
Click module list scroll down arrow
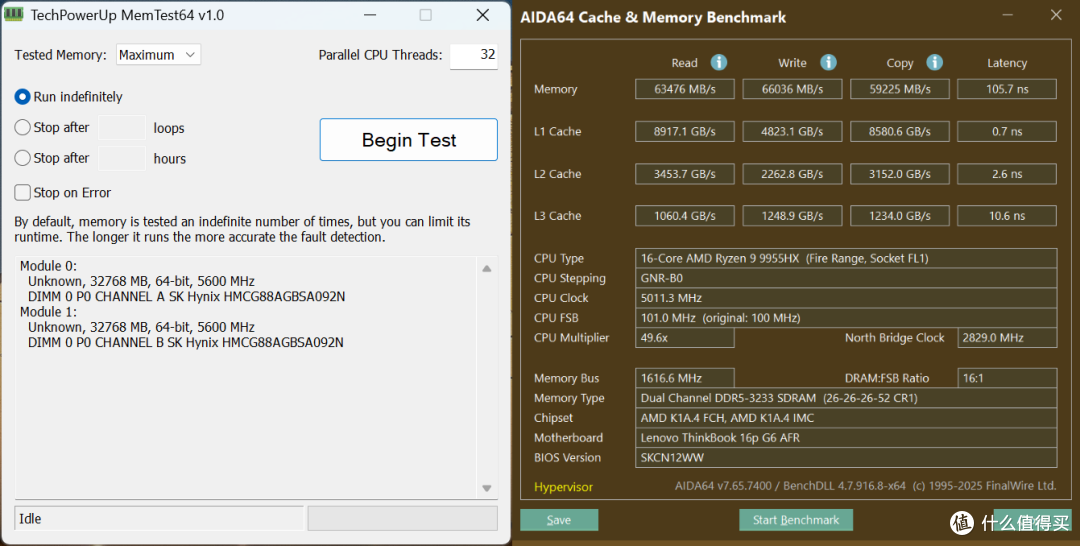pyautogui.click(x=487, y=488)
